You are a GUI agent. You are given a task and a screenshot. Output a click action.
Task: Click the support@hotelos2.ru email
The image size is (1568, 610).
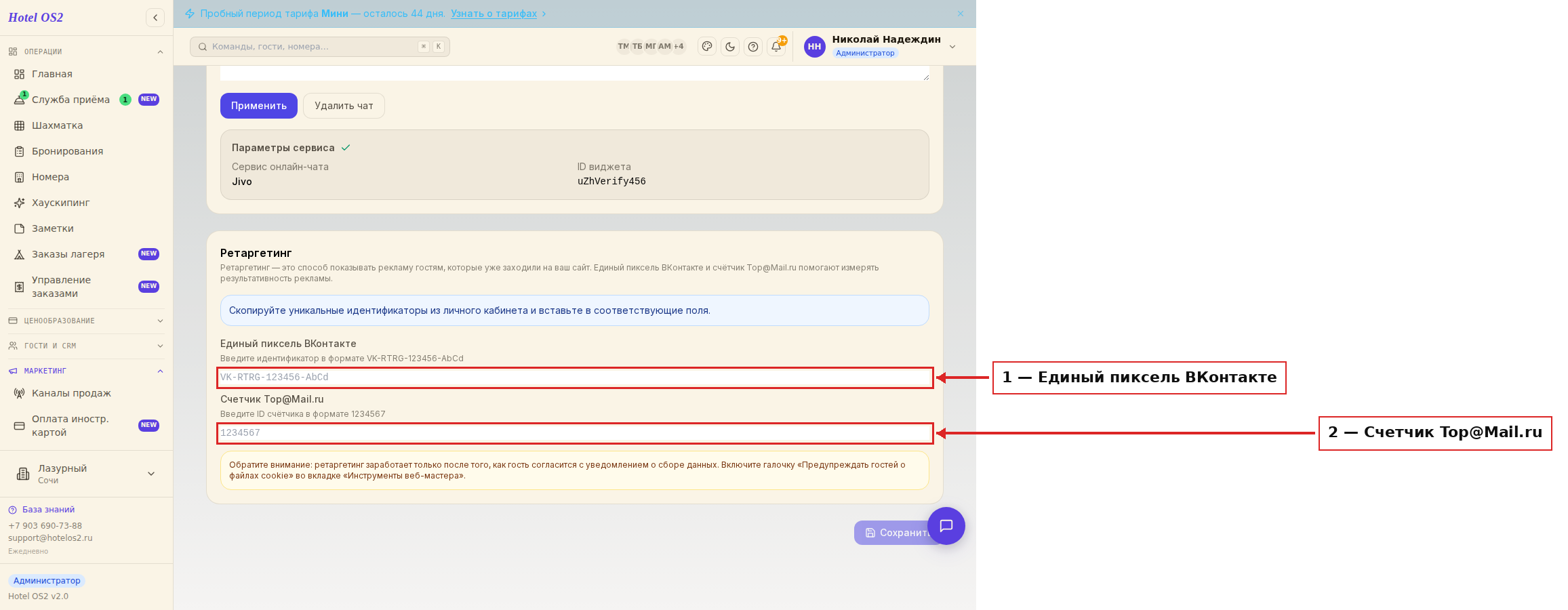[x=50, y=538]
